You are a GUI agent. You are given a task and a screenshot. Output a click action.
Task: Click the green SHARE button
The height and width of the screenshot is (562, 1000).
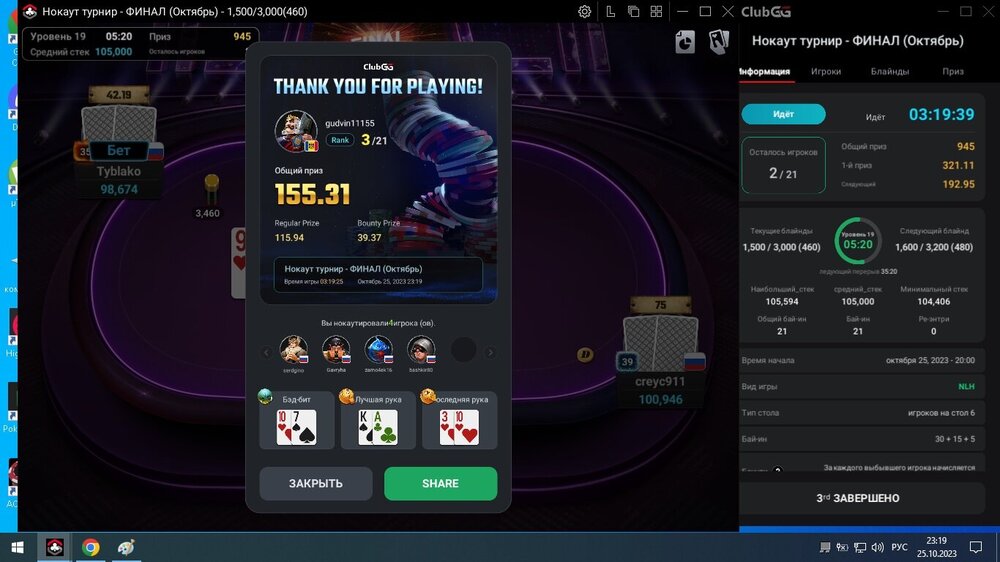pyautogui.click(x=441, y=484)
